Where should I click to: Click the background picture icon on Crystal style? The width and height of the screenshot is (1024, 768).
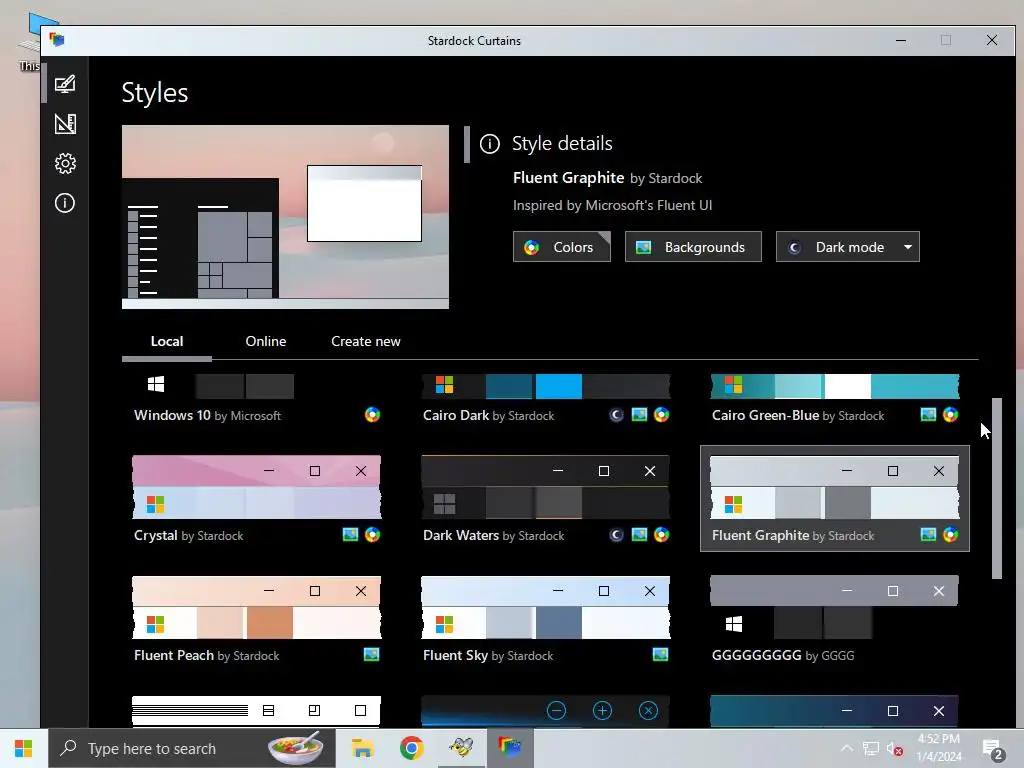(351, 535)
